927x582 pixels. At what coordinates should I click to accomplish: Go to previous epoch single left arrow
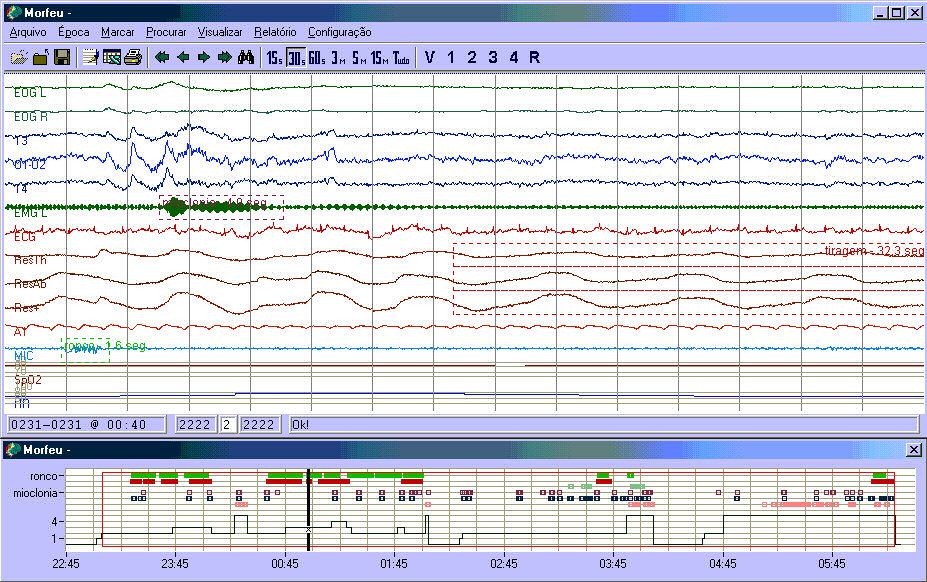tap(183, 57)
